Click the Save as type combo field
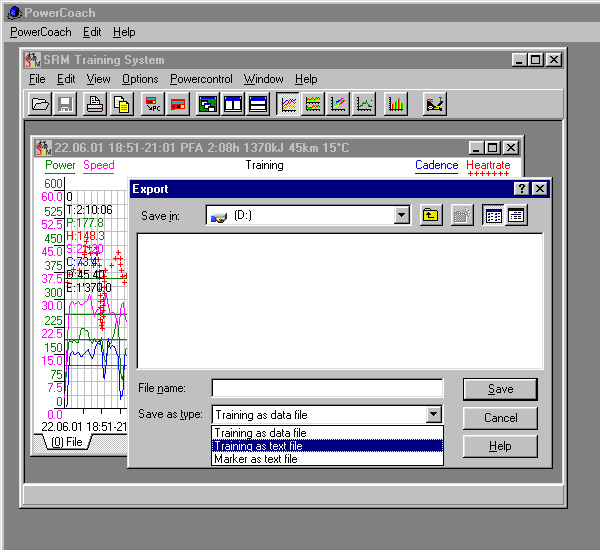Viewport: 600px width, 550px height. [x=327, y=414]
